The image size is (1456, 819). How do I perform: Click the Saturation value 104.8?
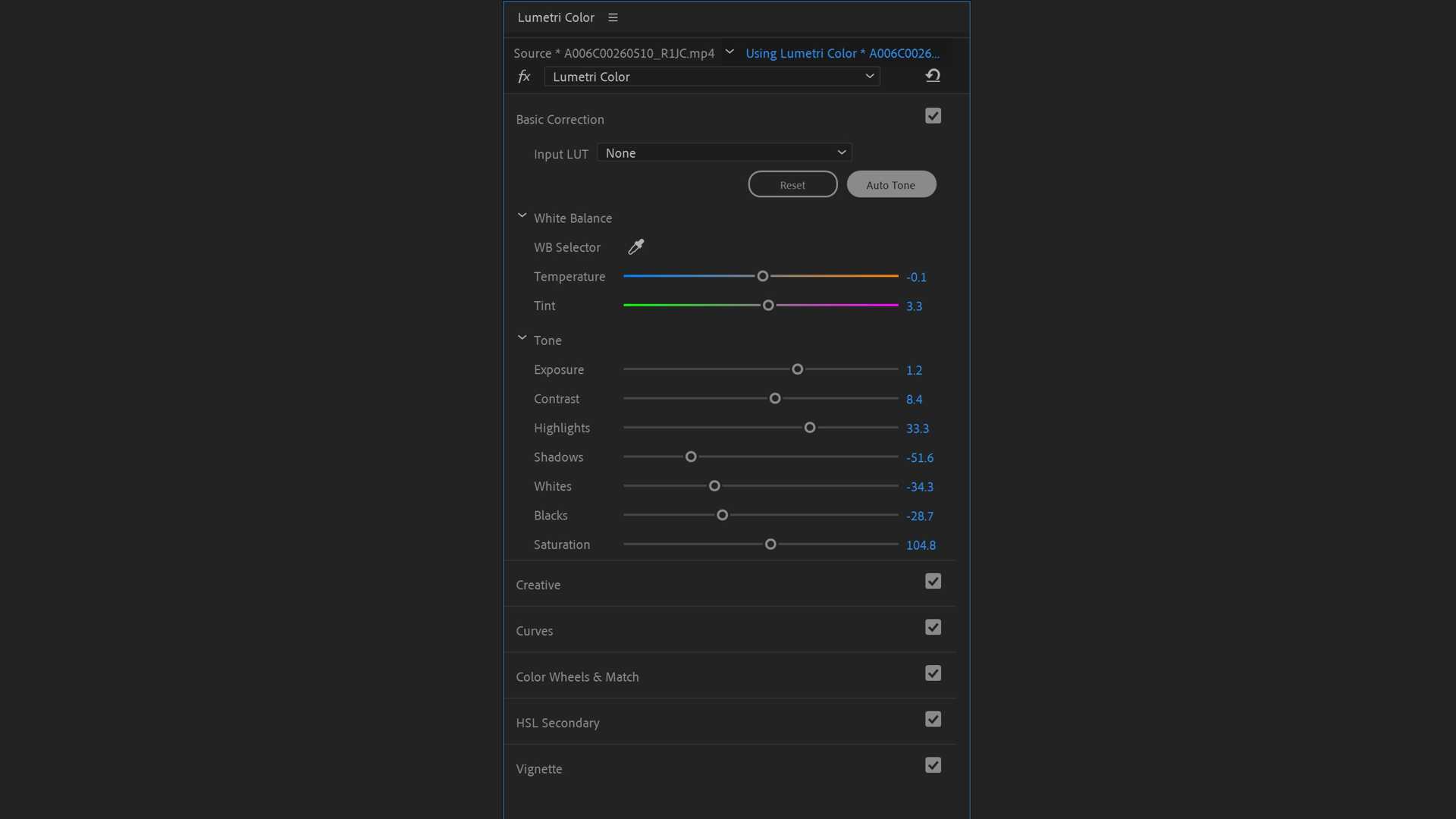[921, 545]
